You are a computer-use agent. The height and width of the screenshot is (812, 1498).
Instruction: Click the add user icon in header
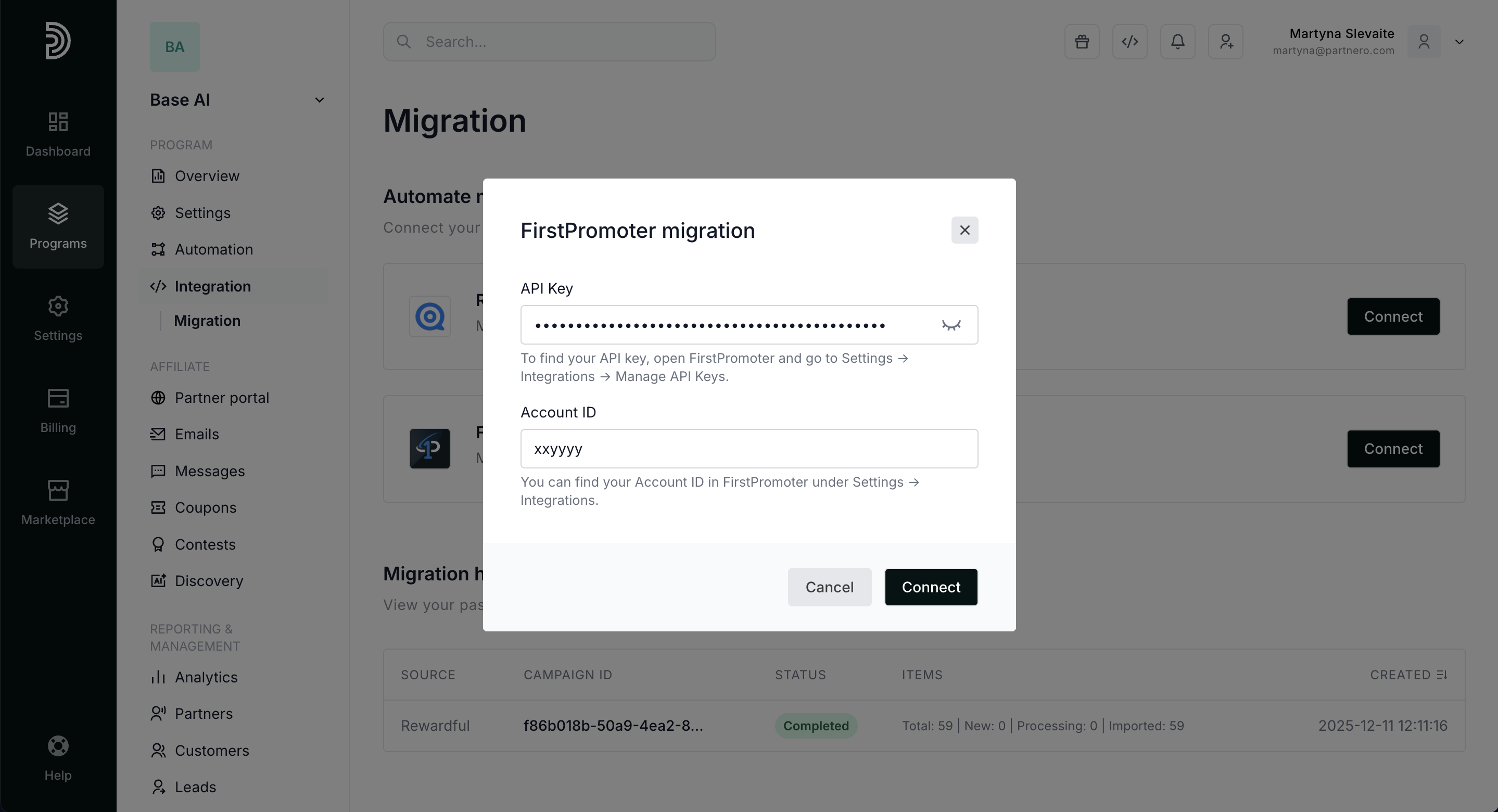coord(1226,42)
